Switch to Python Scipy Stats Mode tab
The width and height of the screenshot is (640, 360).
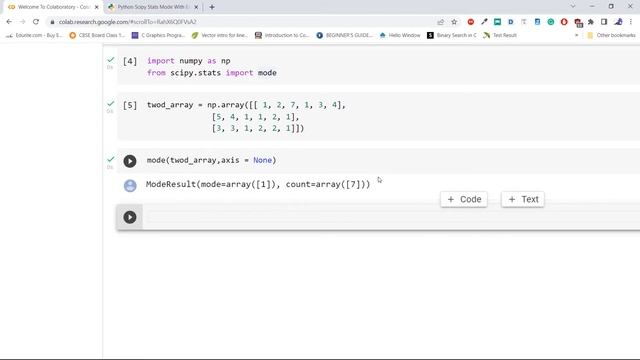coord(153,7)
